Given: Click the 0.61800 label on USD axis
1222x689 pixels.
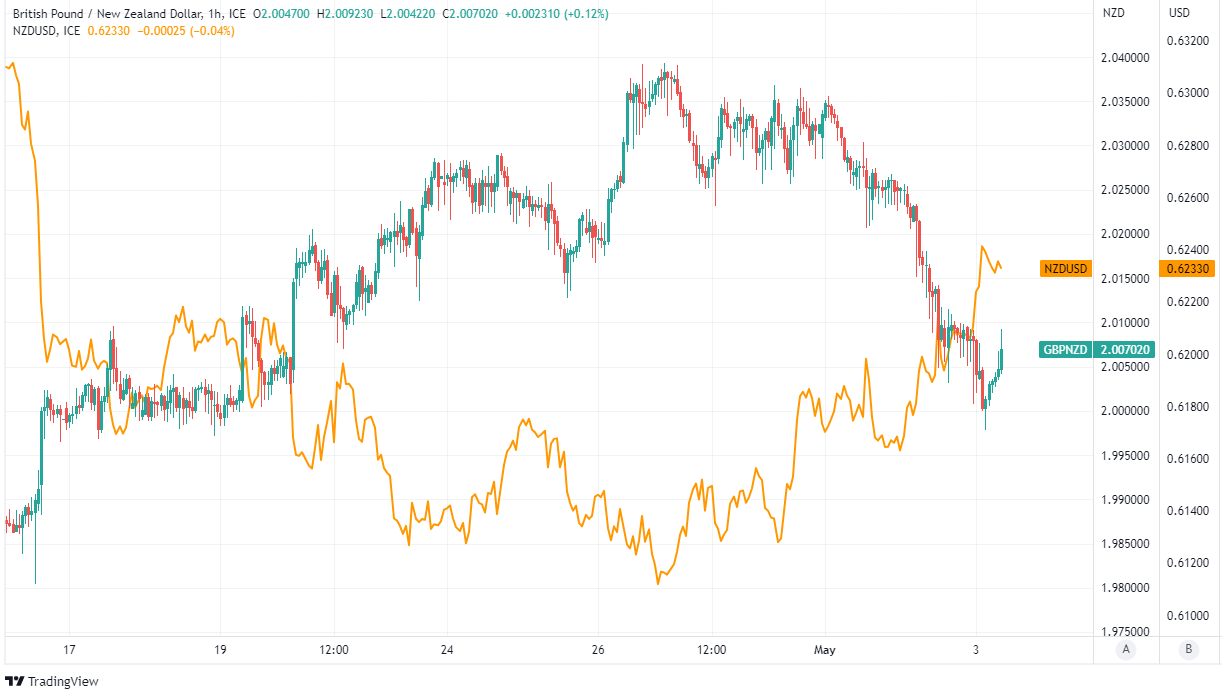Looking at the screenshot, I should [x=1188, y=407].
